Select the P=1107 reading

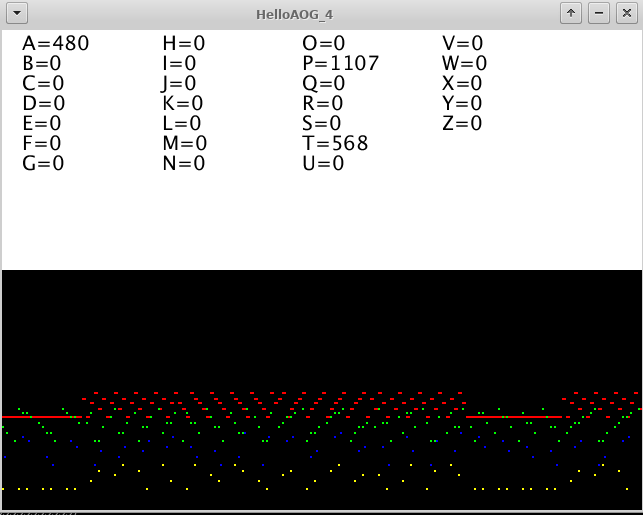tap(340, 64)
